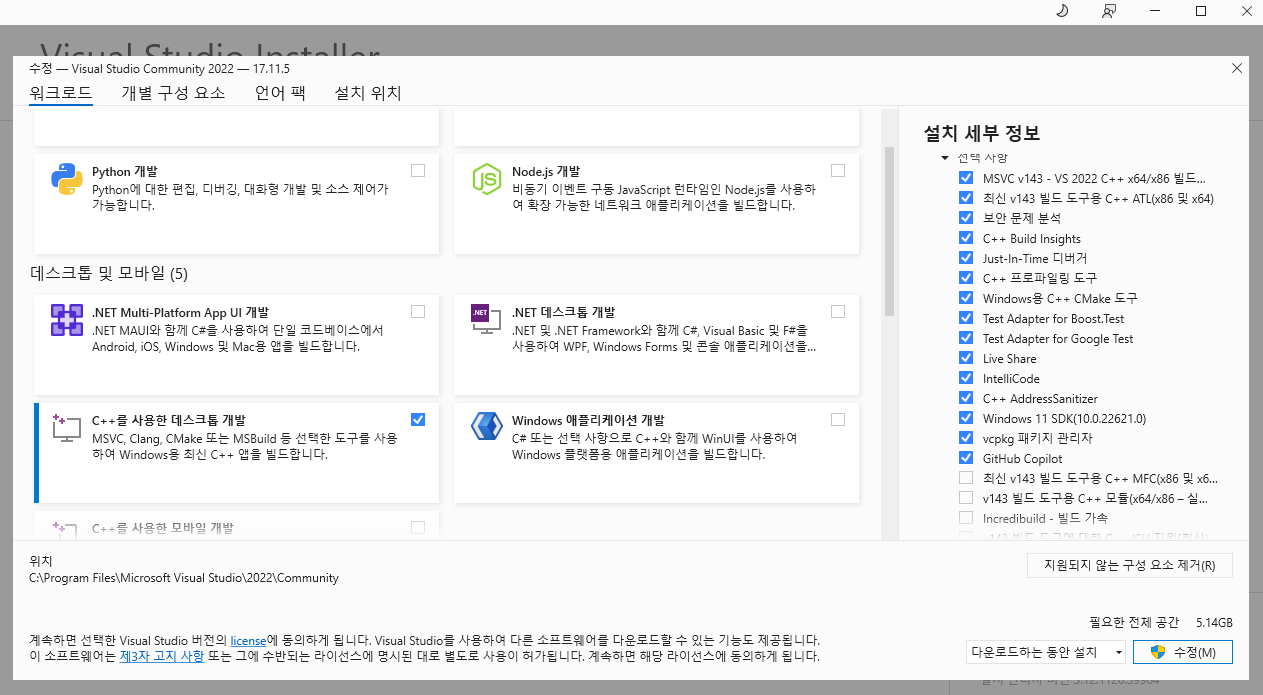Check the Node.js 개발 workload checkbox
The height and width of the screenshot is (695, 1263).
coord(838,170)
